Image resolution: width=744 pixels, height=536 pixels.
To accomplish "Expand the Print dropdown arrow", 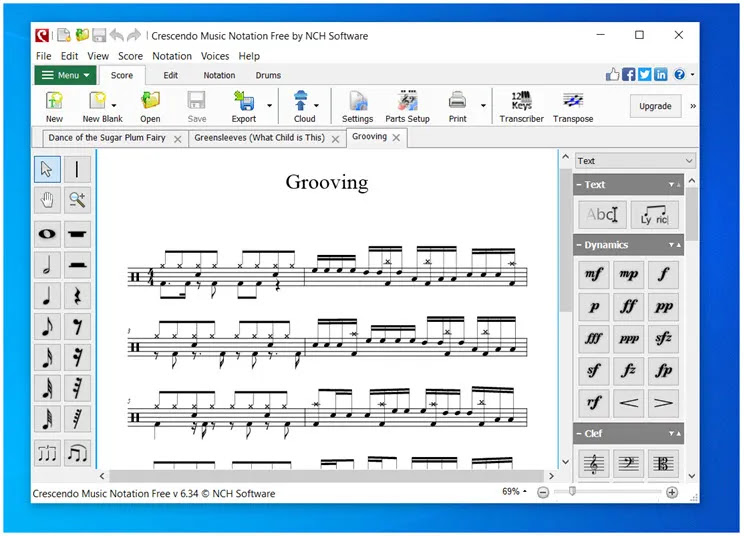I will 483,105.
